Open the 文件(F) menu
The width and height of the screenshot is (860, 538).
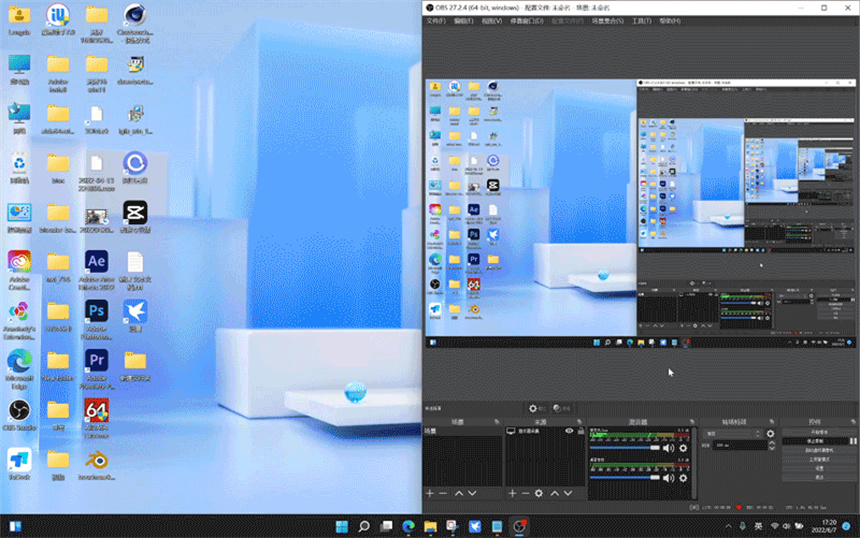point(436,20)
